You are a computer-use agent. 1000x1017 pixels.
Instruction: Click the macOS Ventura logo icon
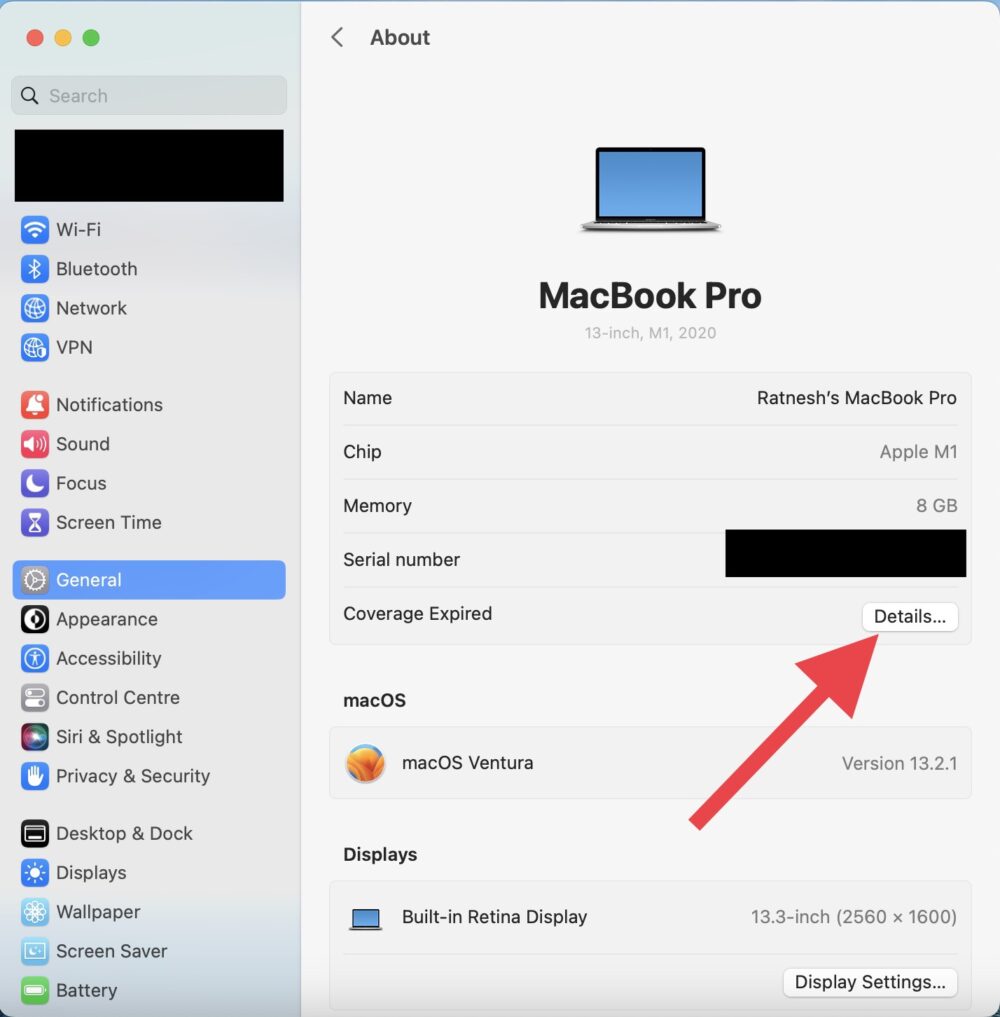pyautogui.click(x=365, y=763)
